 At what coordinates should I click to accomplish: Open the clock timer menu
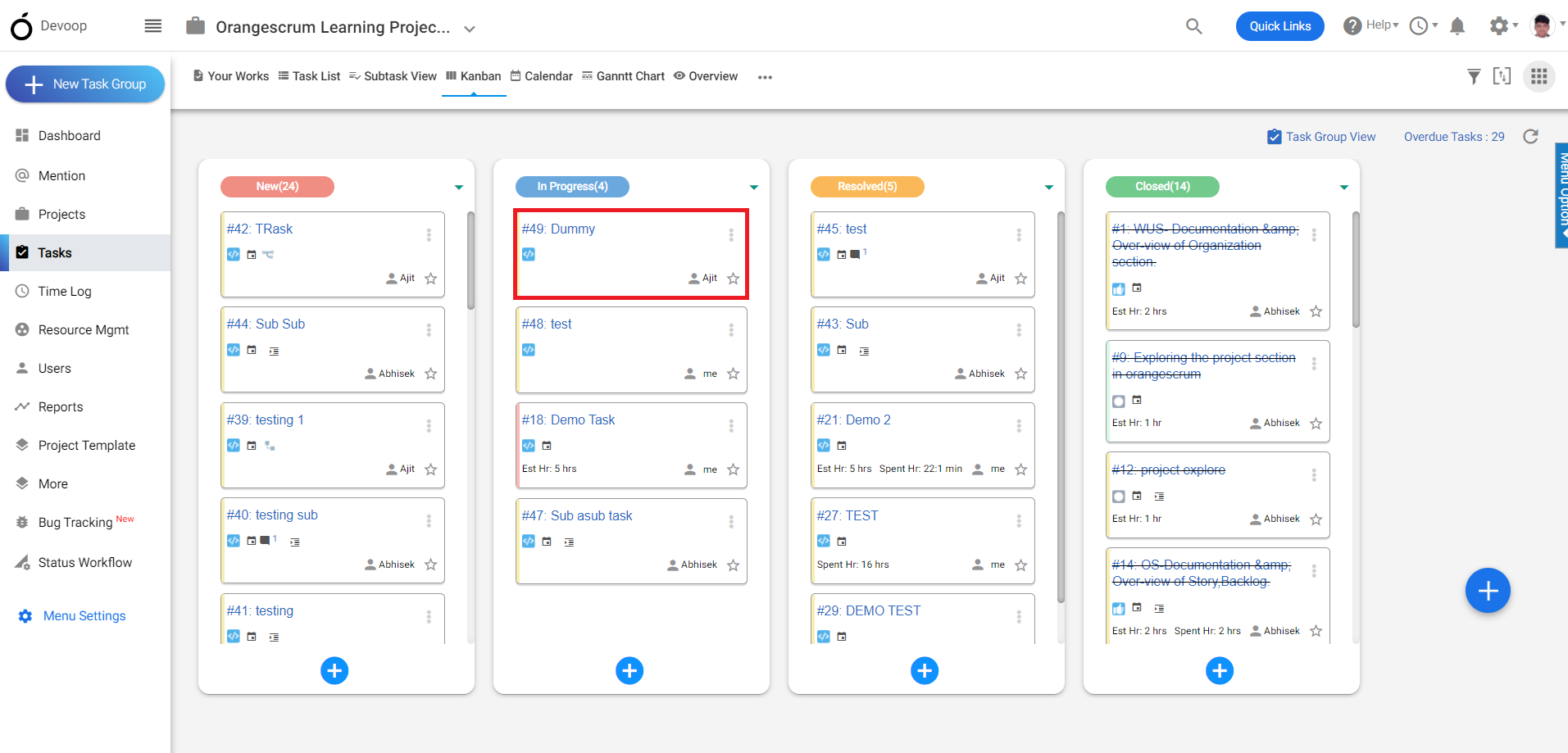pyautogui.click(x=1424, y=26)
